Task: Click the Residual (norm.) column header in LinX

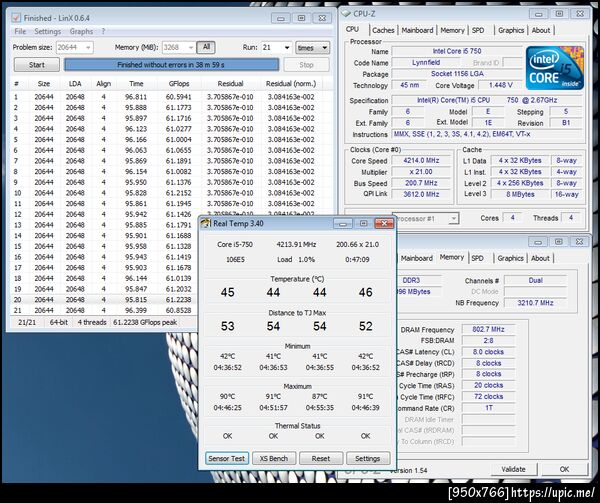Action: coord(291,84)
